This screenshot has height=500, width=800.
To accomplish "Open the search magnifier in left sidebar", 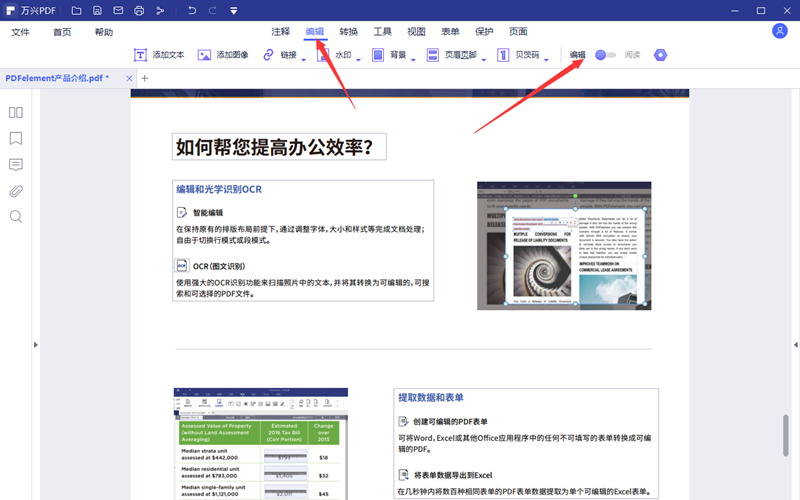I will tap(16, 217).
